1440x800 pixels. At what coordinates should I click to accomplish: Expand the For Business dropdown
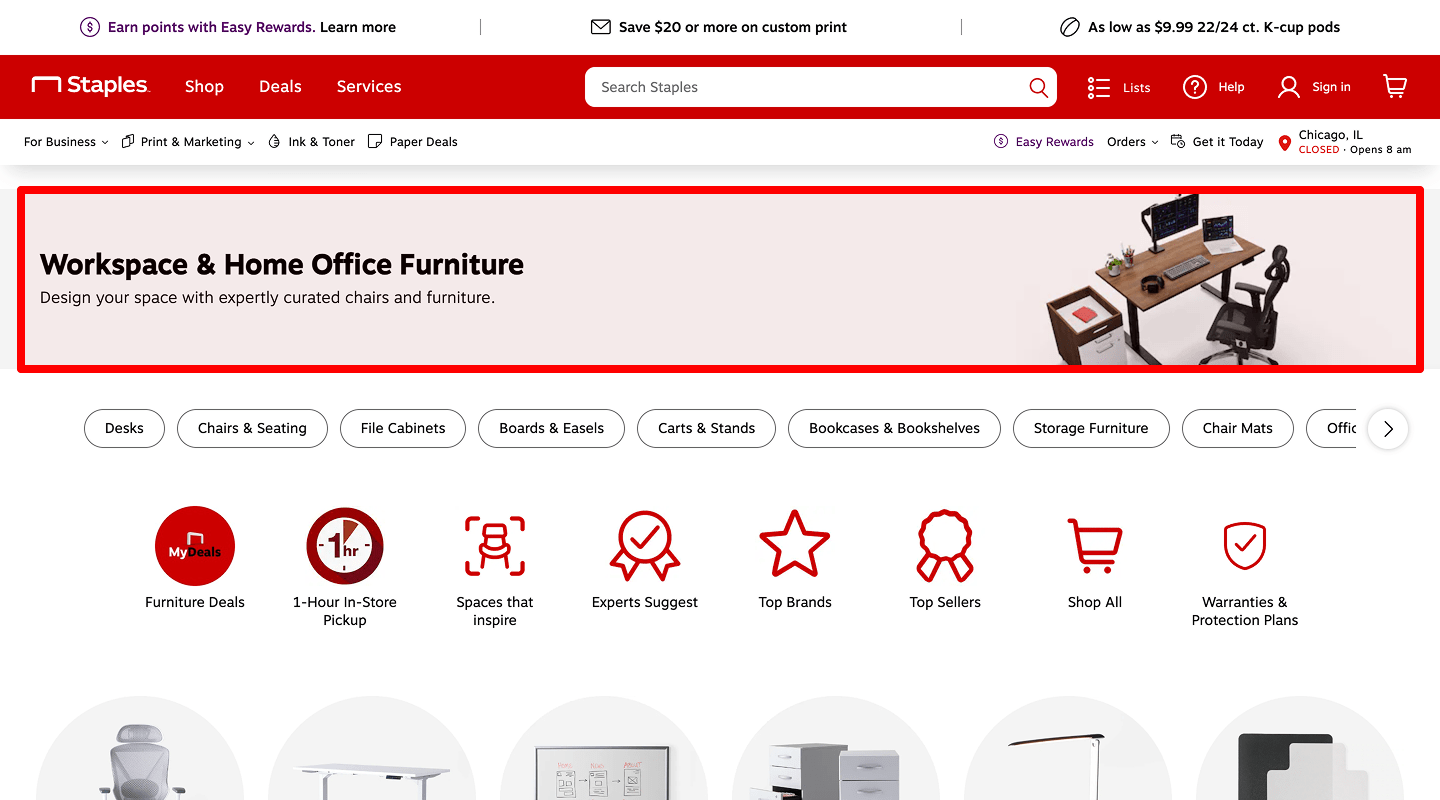[66, 142]
